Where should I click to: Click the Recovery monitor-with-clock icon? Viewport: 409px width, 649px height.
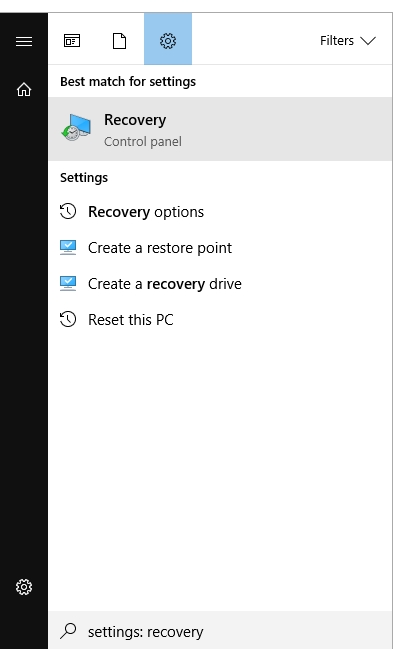(76, 127)
